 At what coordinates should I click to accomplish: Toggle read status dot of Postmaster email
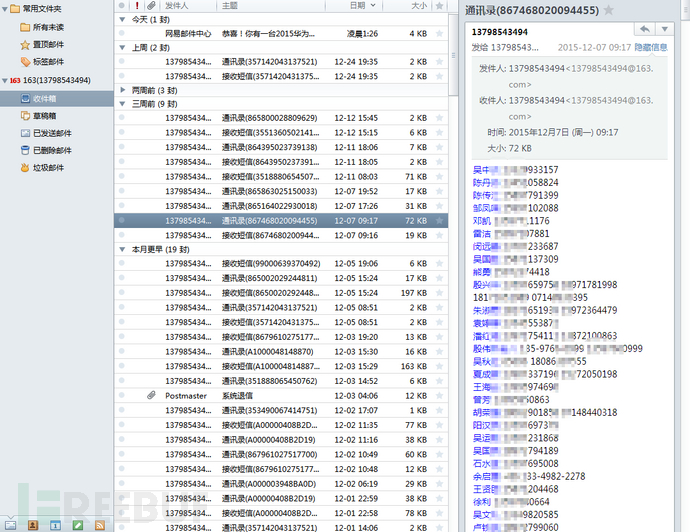[121, 395]
